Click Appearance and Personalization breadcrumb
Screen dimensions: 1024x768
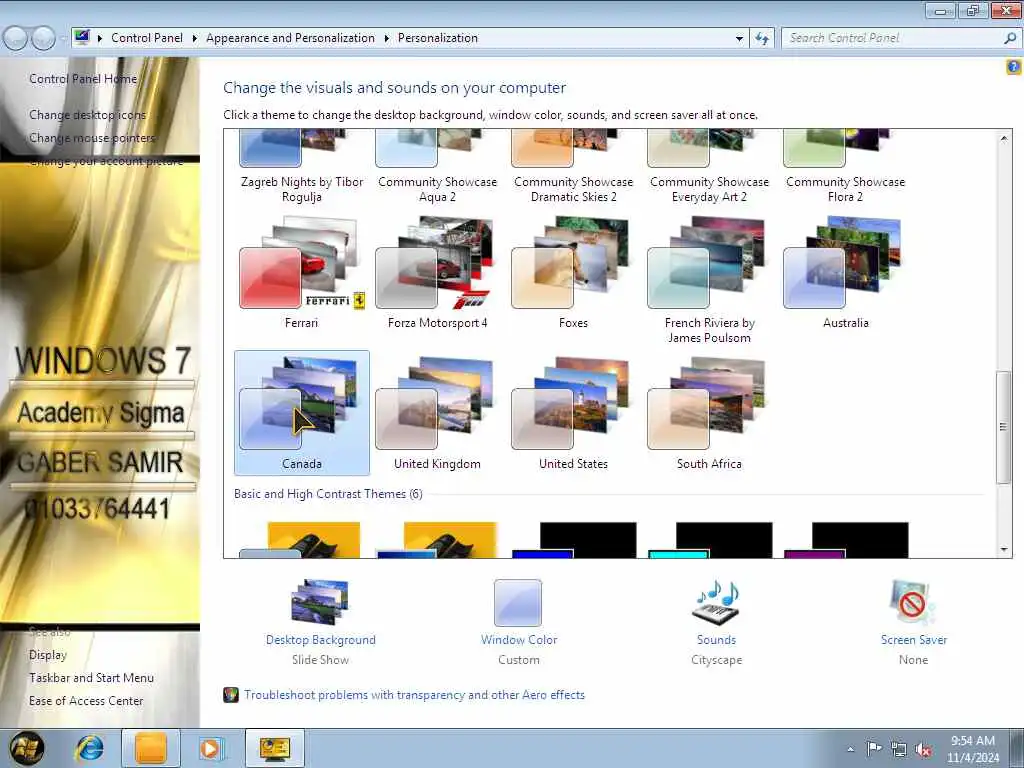click(x=290, y=38)
